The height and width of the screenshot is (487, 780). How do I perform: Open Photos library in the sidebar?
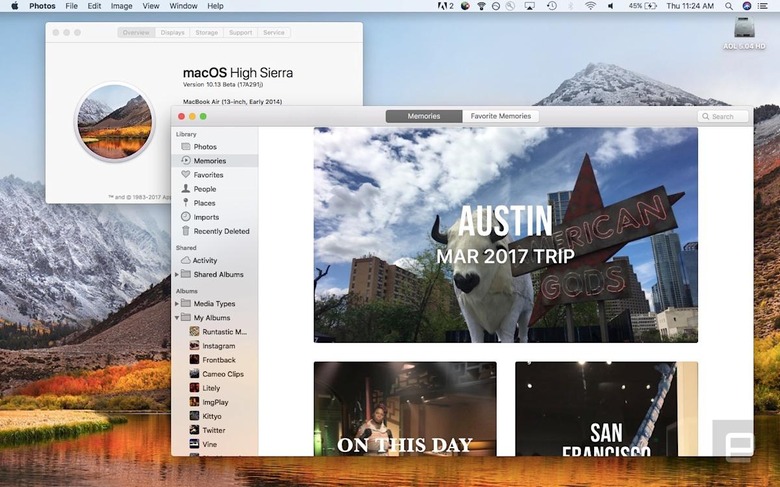tap(204, 147)
